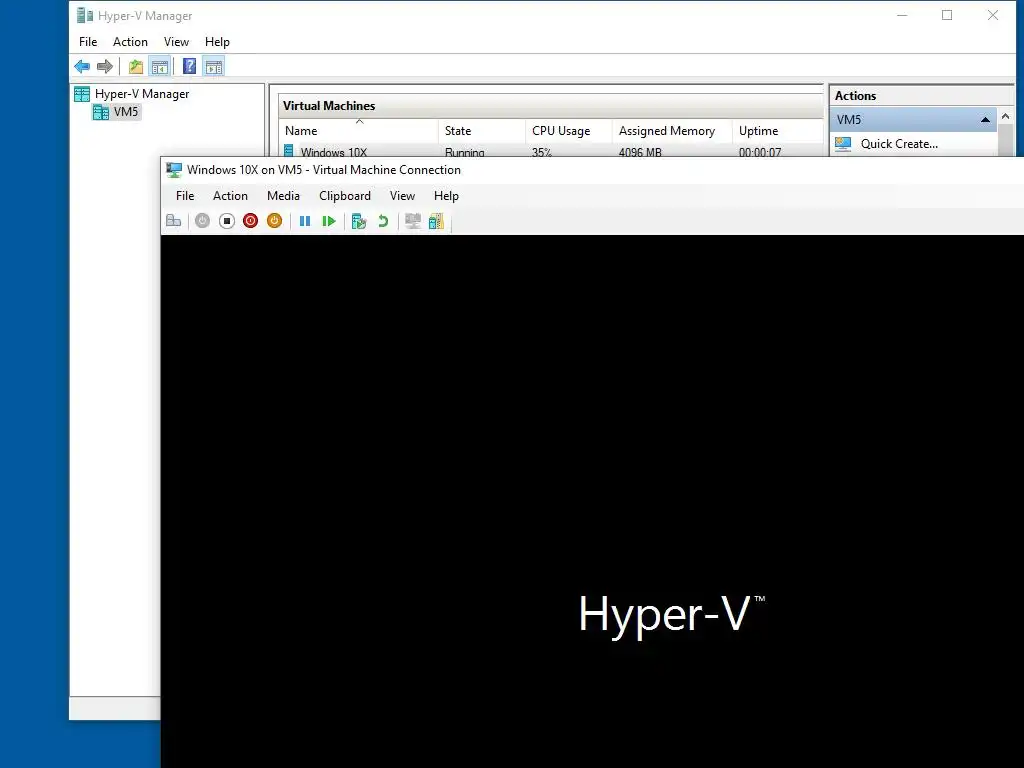Open Action menu in Hyper-V Manager
Screen dimensions: 1024x768
(x=130, y=42)
